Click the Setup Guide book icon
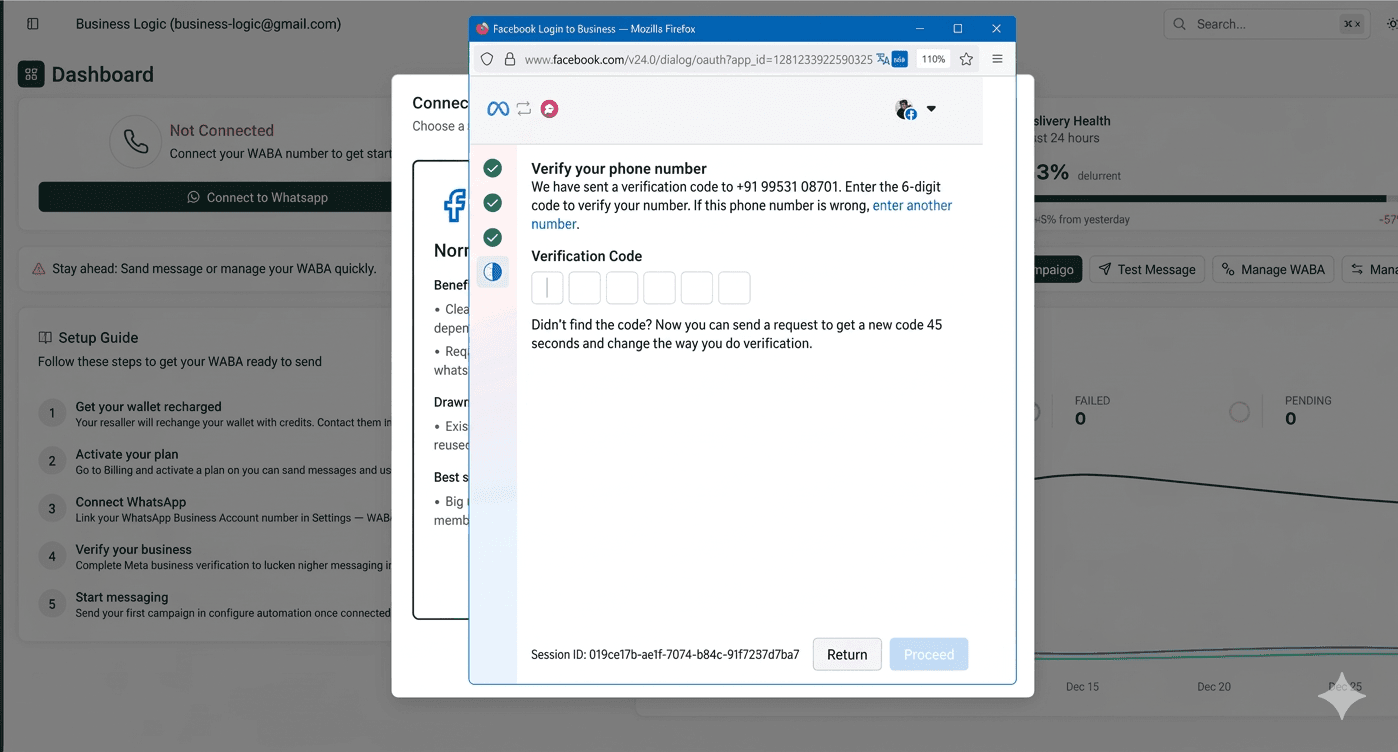 click(45, 338)
